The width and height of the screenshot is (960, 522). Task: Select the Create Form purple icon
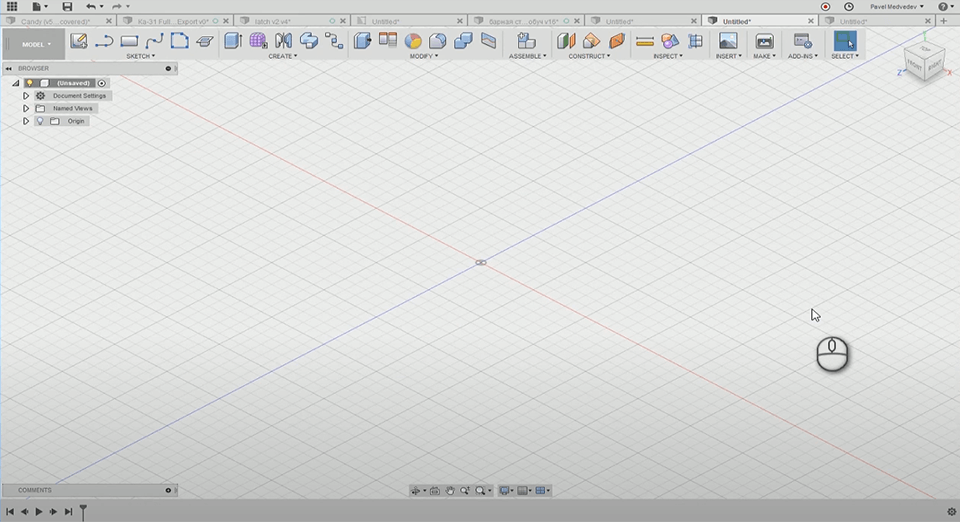click(258, 41)
